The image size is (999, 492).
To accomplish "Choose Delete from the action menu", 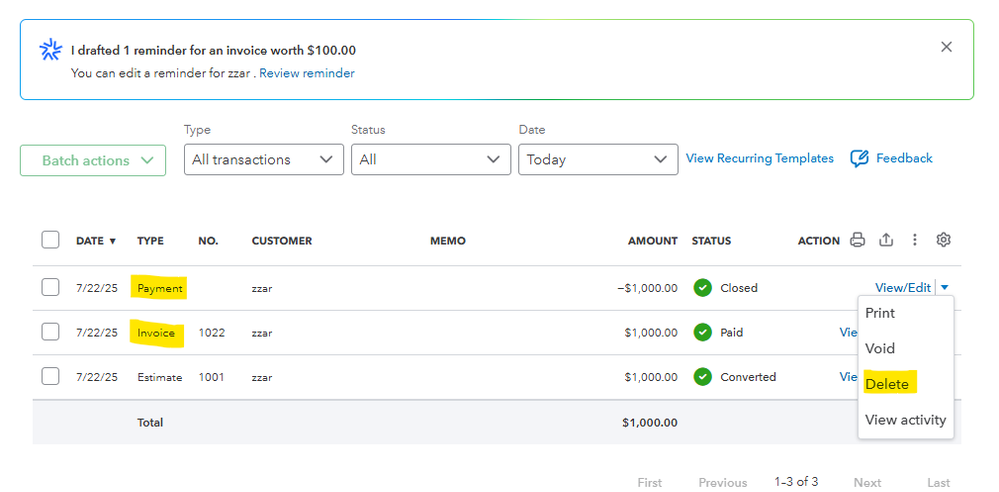I will [x=887, y=384].
